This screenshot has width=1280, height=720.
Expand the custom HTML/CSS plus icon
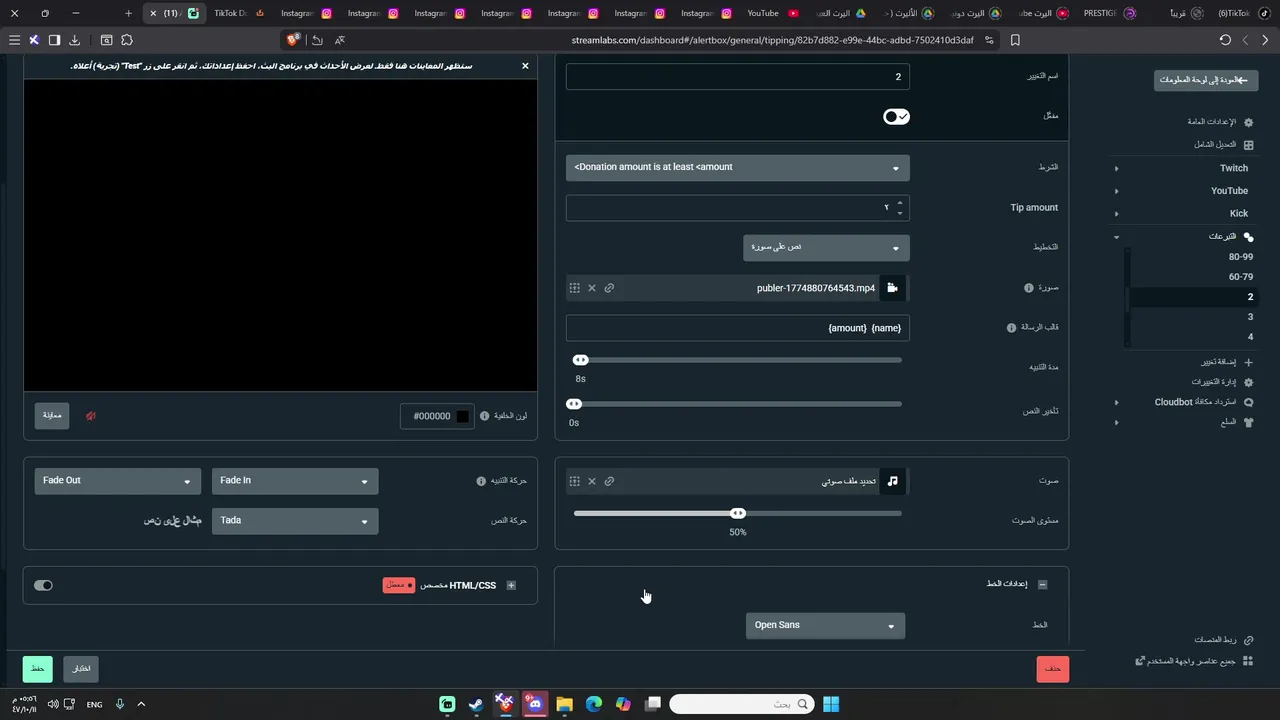[x=511, y=586]
